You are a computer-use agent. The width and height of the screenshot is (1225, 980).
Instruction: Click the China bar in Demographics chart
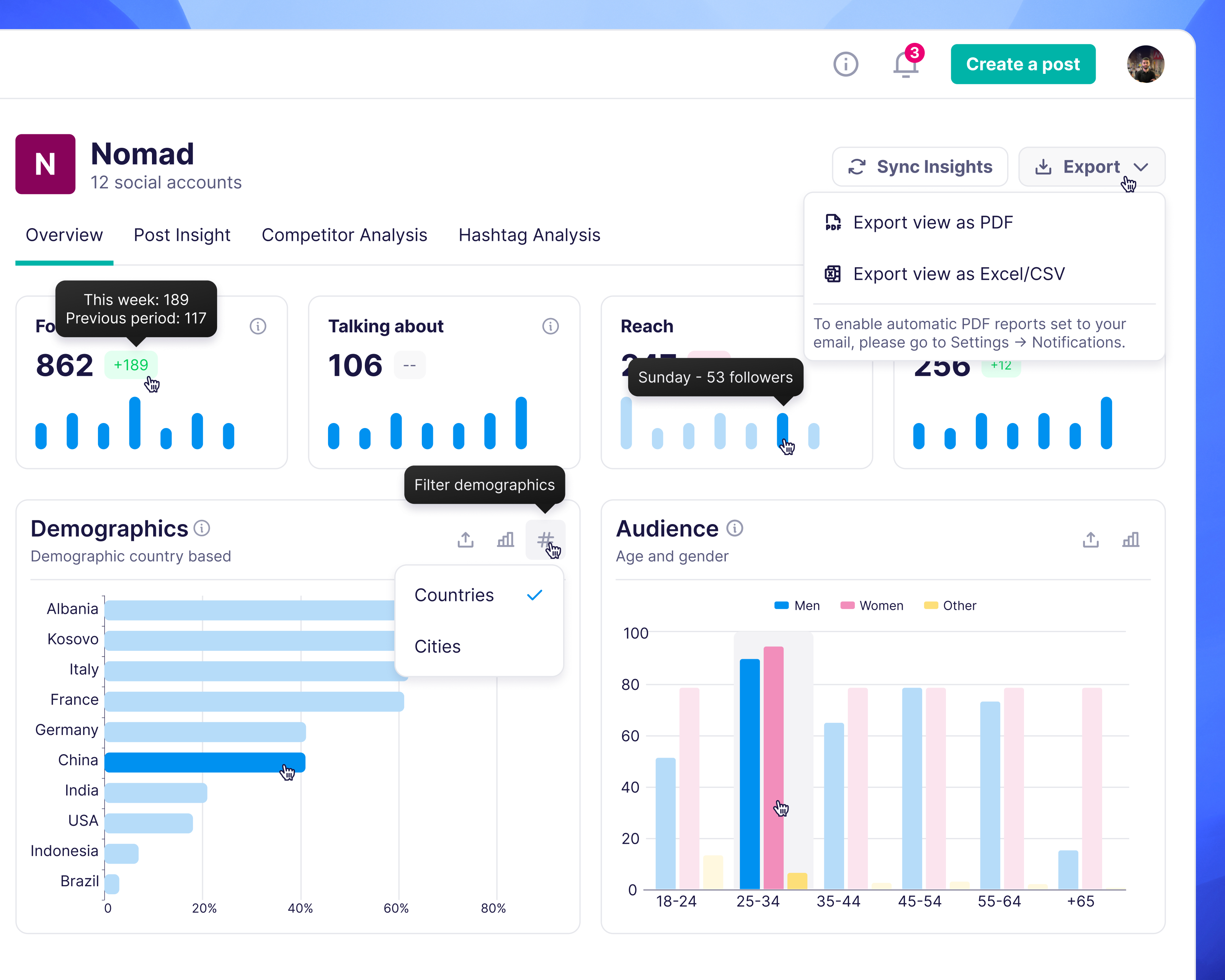coord(204,762)
